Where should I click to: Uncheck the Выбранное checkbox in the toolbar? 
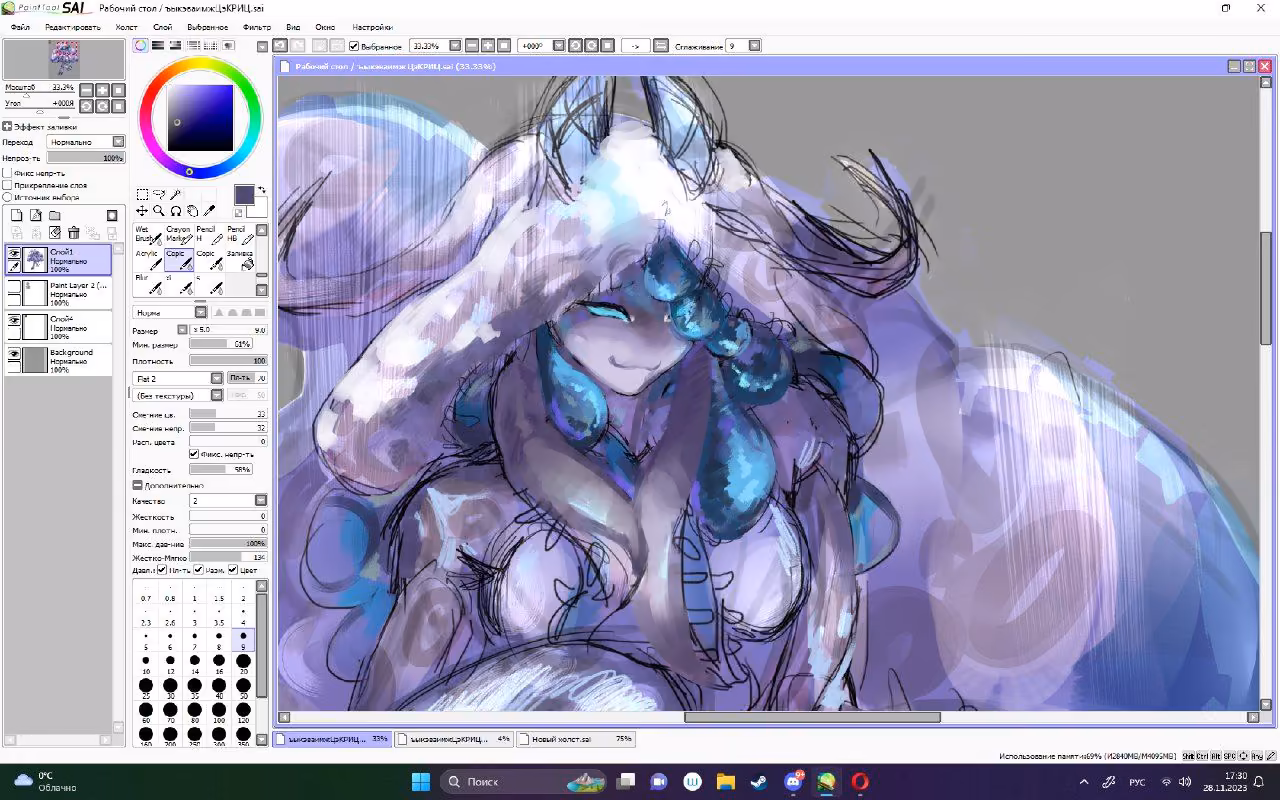pos(354,46)
